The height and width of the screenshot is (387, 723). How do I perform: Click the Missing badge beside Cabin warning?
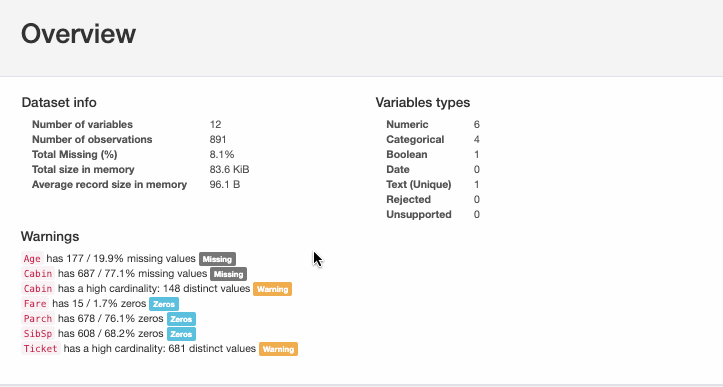pos(229,274)
